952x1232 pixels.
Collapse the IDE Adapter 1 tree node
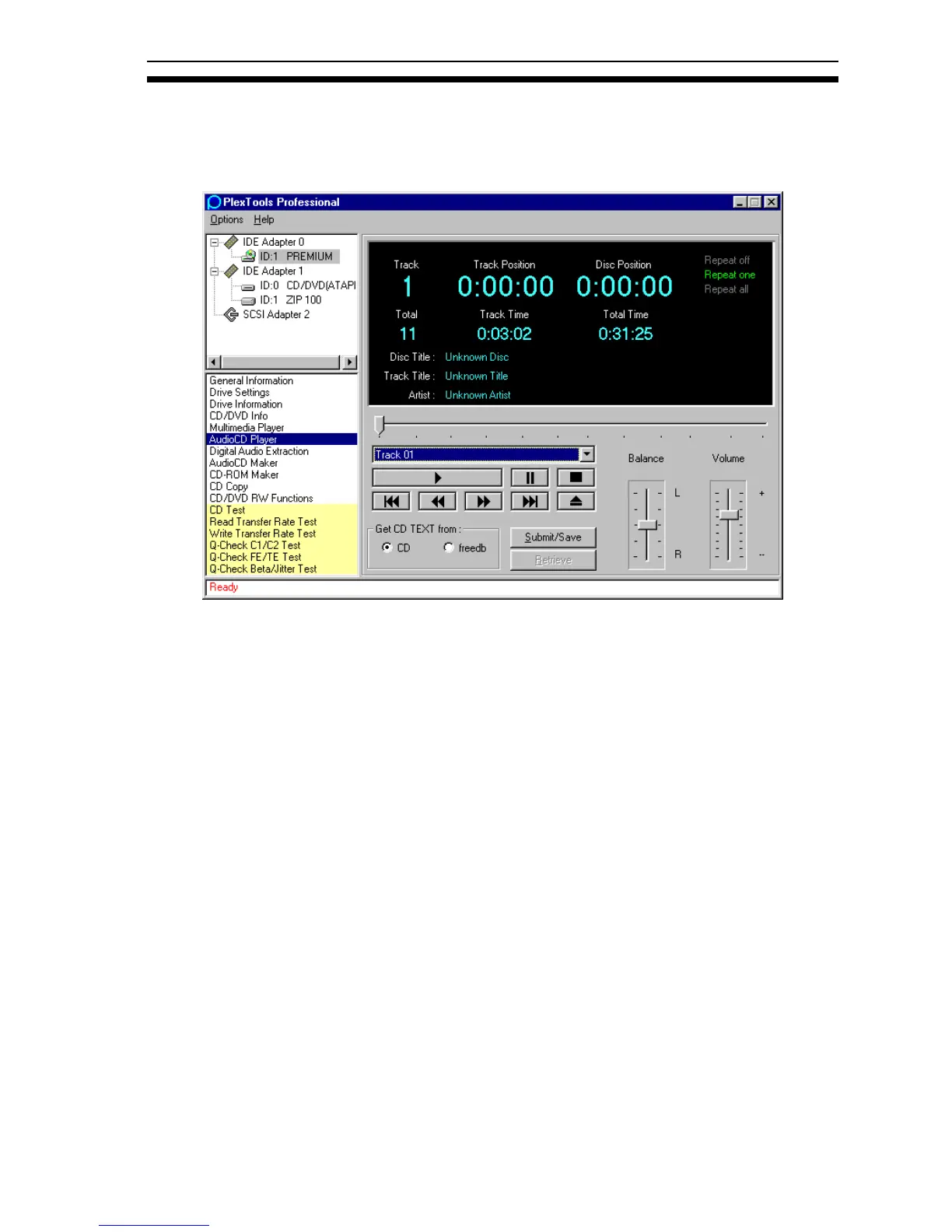[215, 271]
